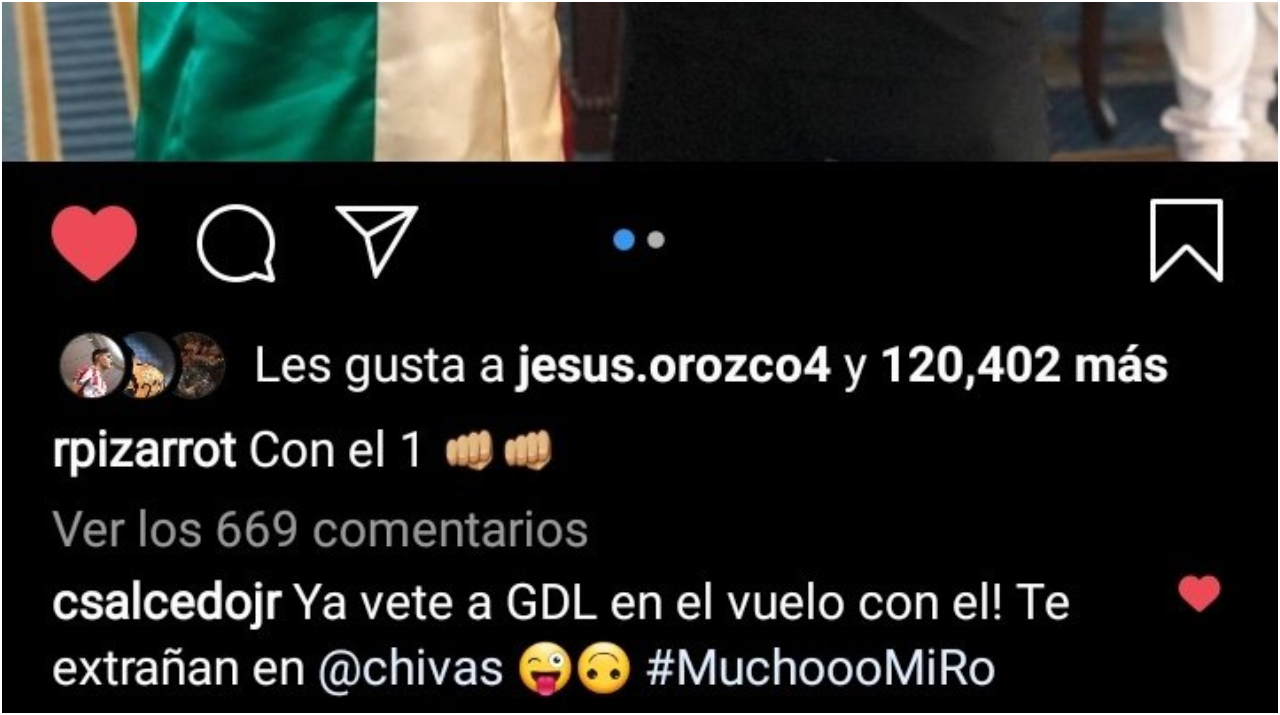The height and width of the screenshot is (715, 1280).
Task: Save the post with bookmark icon
Action: [x=1187, y=241]
